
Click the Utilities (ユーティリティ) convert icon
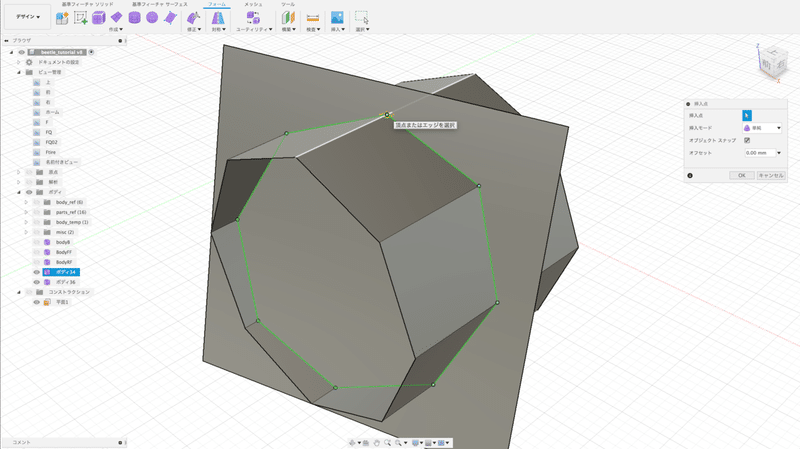click(x=253, y=18)
